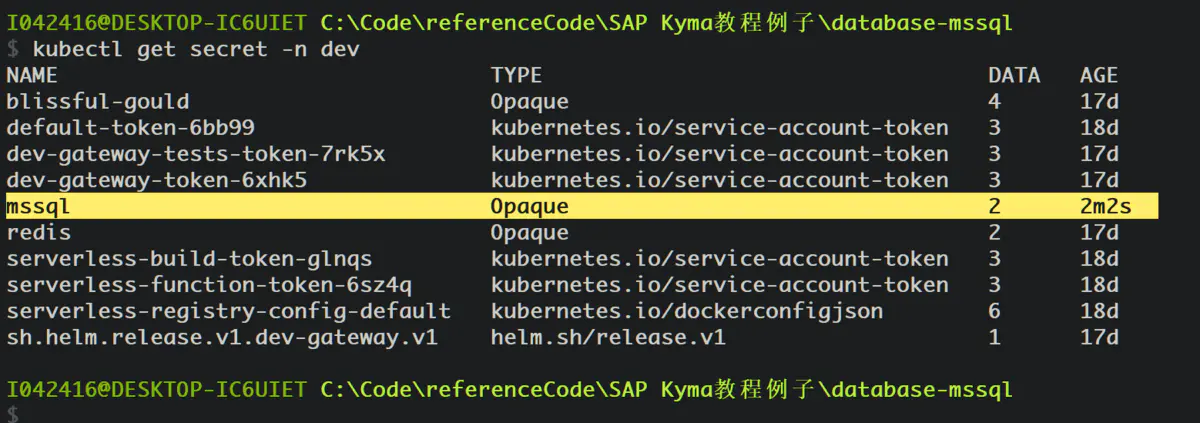Click service-account-token type in default-token-6bb99 row
1200x423 pixels.
[x=719, y=127]
